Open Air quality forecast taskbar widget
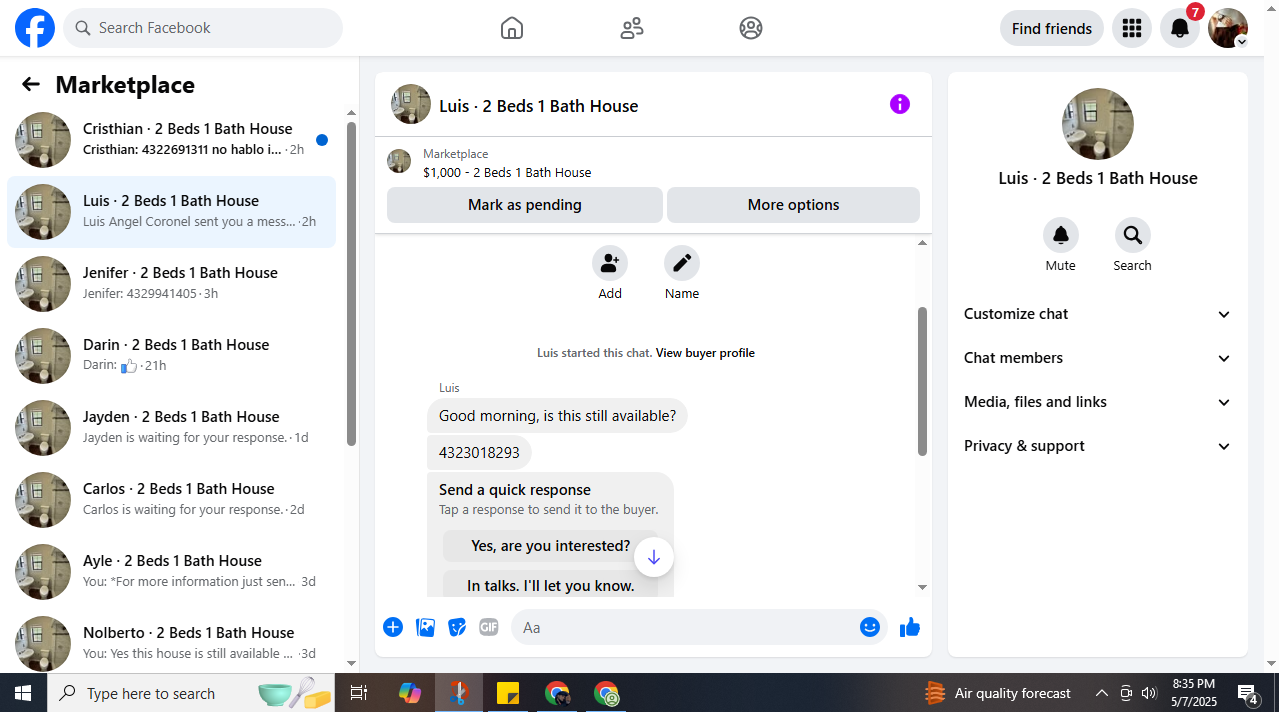Screen dimensions: 1279x712 997,693
